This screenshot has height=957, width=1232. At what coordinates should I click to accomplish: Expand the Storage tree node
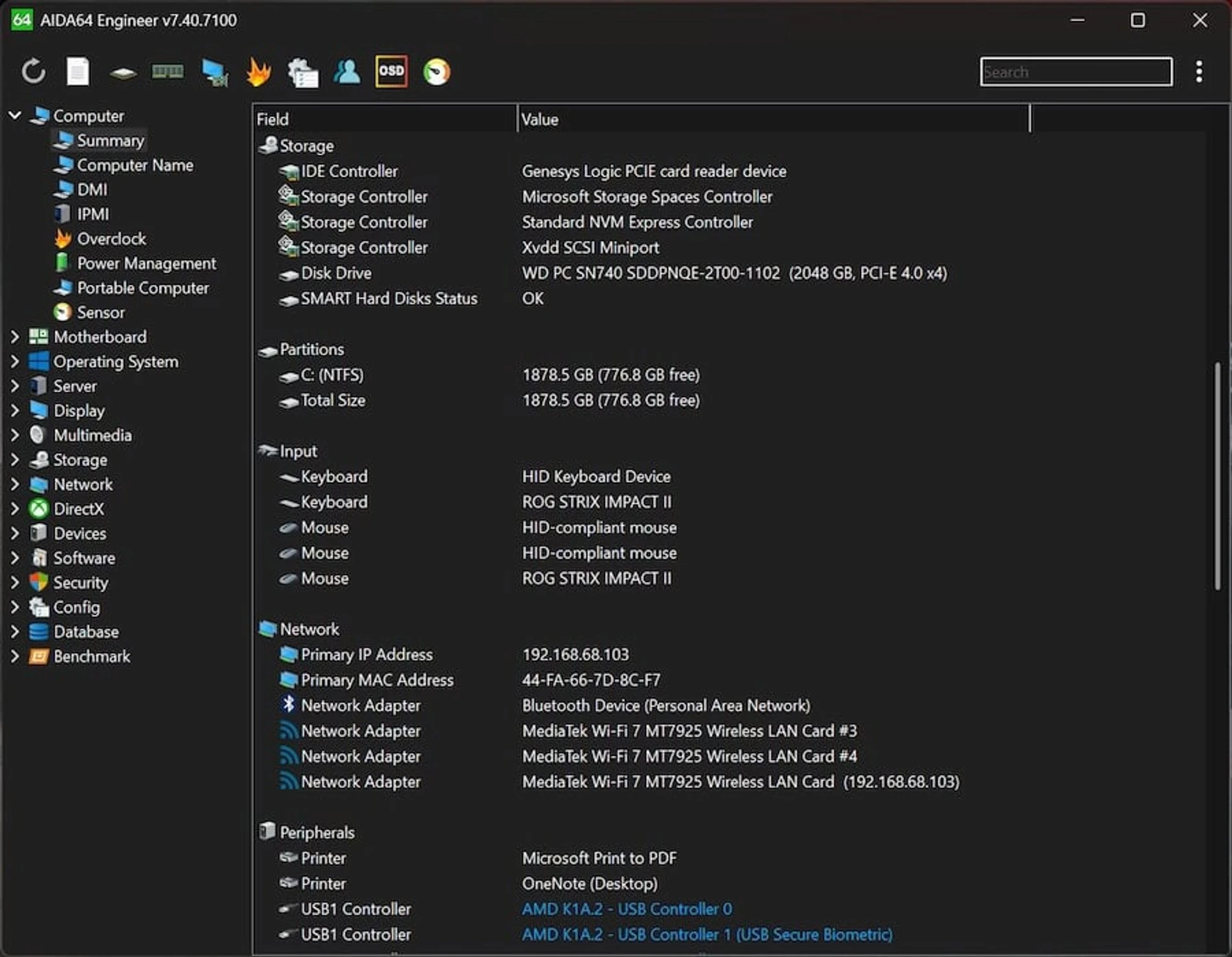(x=15, y=460)
